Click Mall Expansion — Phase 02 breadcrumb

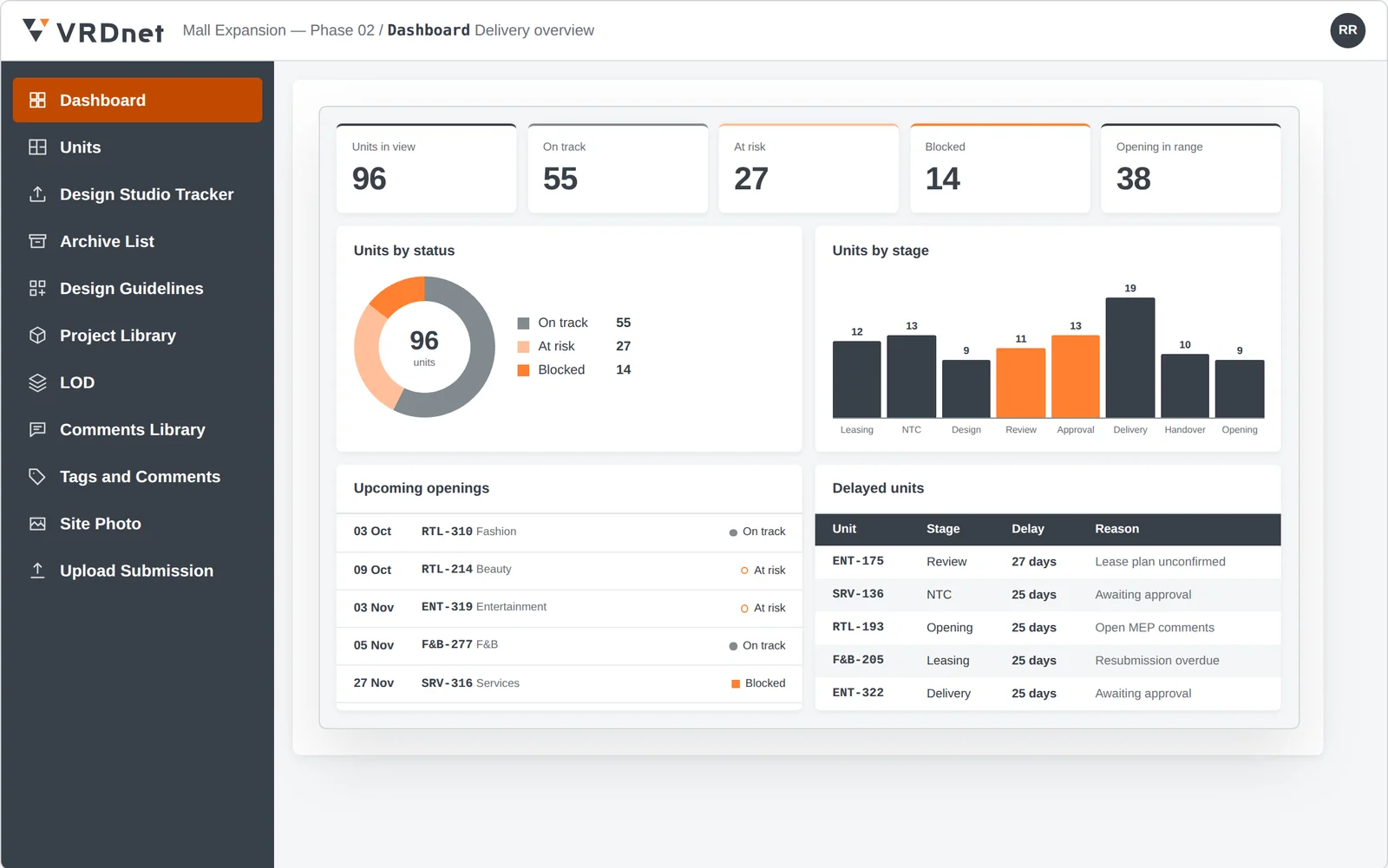point(278,30)
